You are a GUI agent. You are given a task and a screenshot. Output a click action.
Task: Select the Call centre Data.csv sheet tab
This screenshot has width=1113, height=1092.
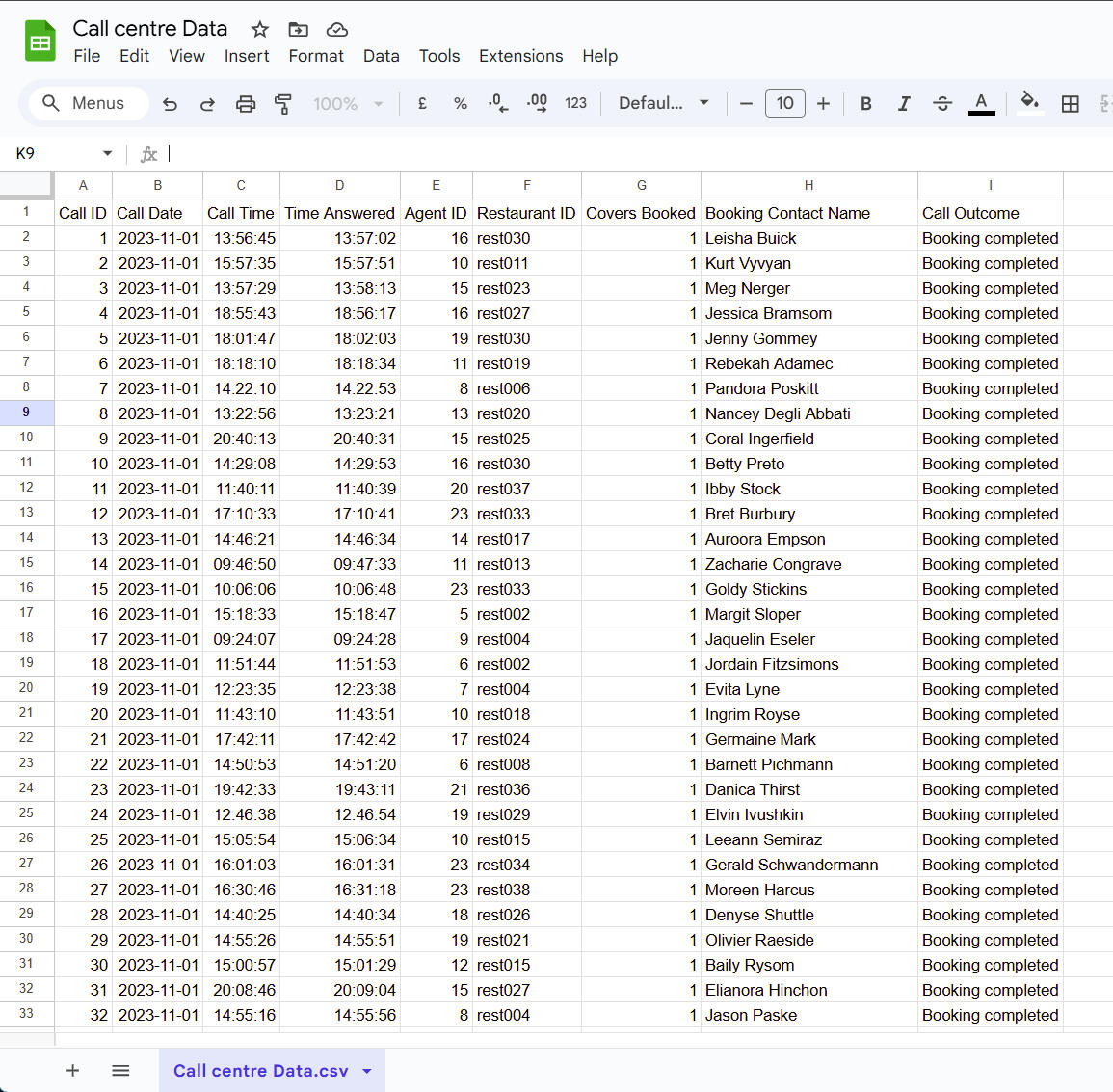click(260, 1071)
